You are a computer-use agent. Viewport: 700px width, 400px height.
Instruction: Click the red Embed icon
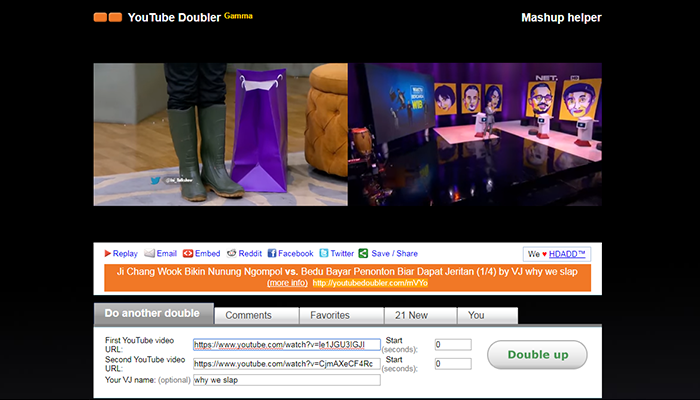coord(187,254)
